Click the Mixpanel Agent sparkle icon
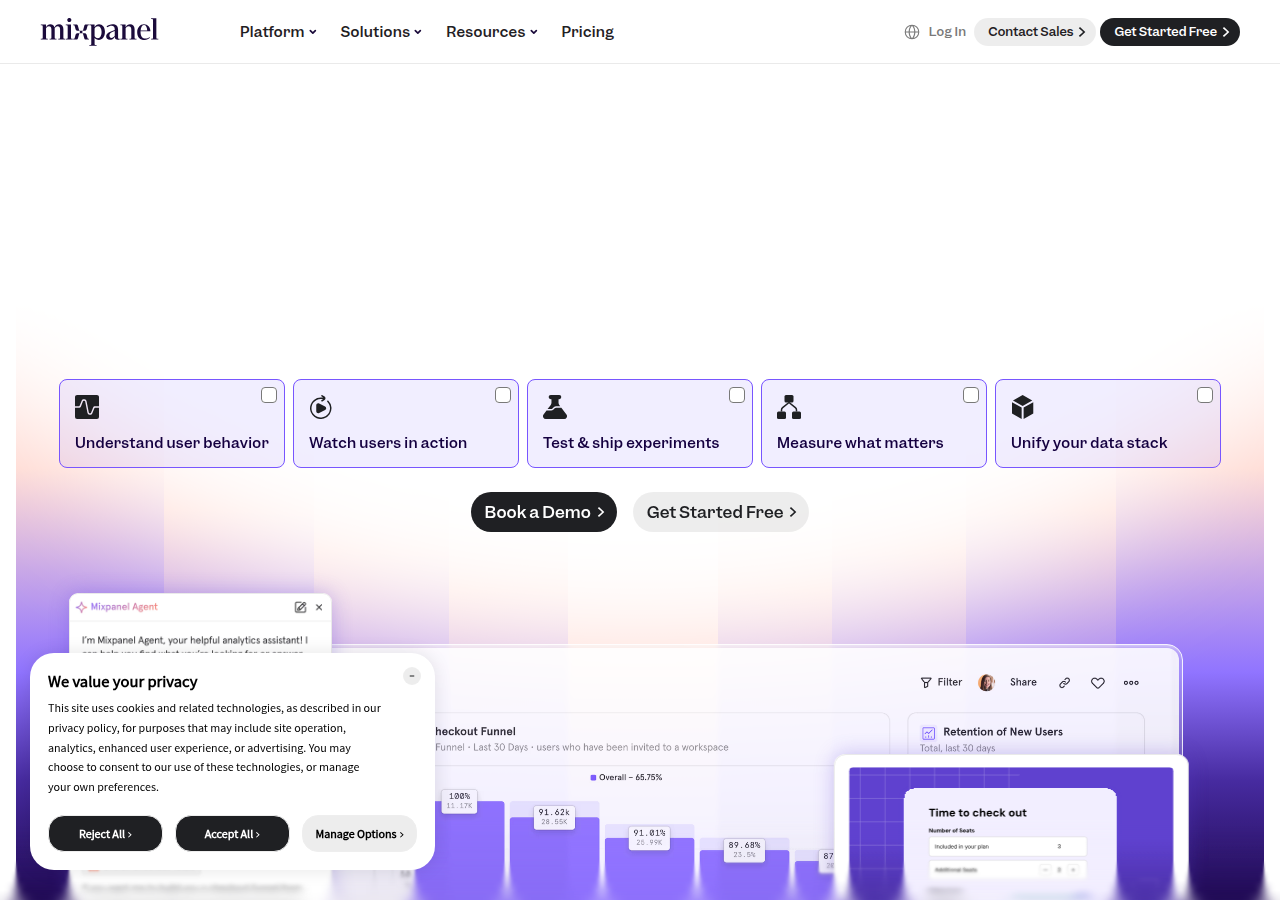The height and width of the screenshot is (900, 1280). tap(81, 607)
